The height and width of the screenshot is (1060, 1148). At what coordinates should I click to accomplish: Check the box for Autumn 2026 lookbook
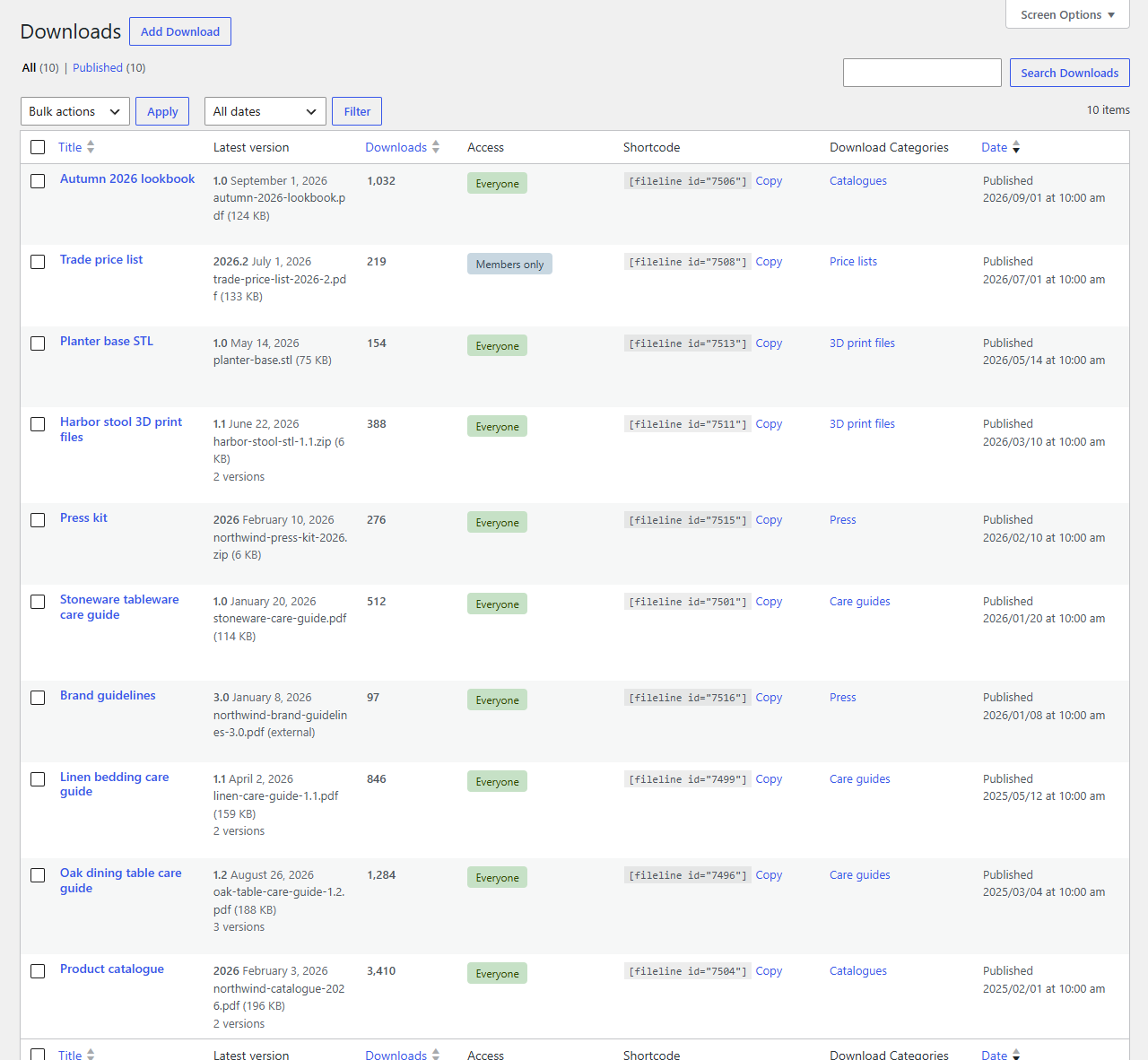click(x=38, y=181)
